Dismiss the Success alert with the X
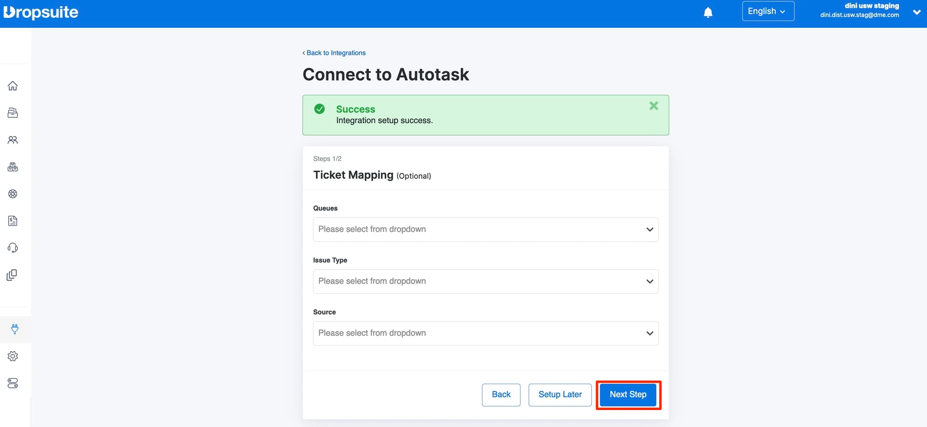This screenshot has height=427, width=927. [653, 106]
